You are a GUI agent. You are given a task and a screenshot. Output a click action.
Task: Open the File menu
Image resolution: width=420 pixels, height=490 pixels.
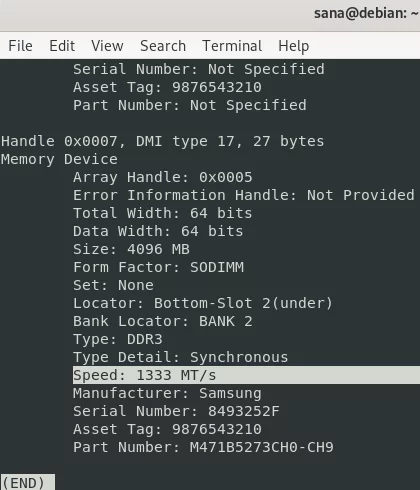click(x=20, y=46)
